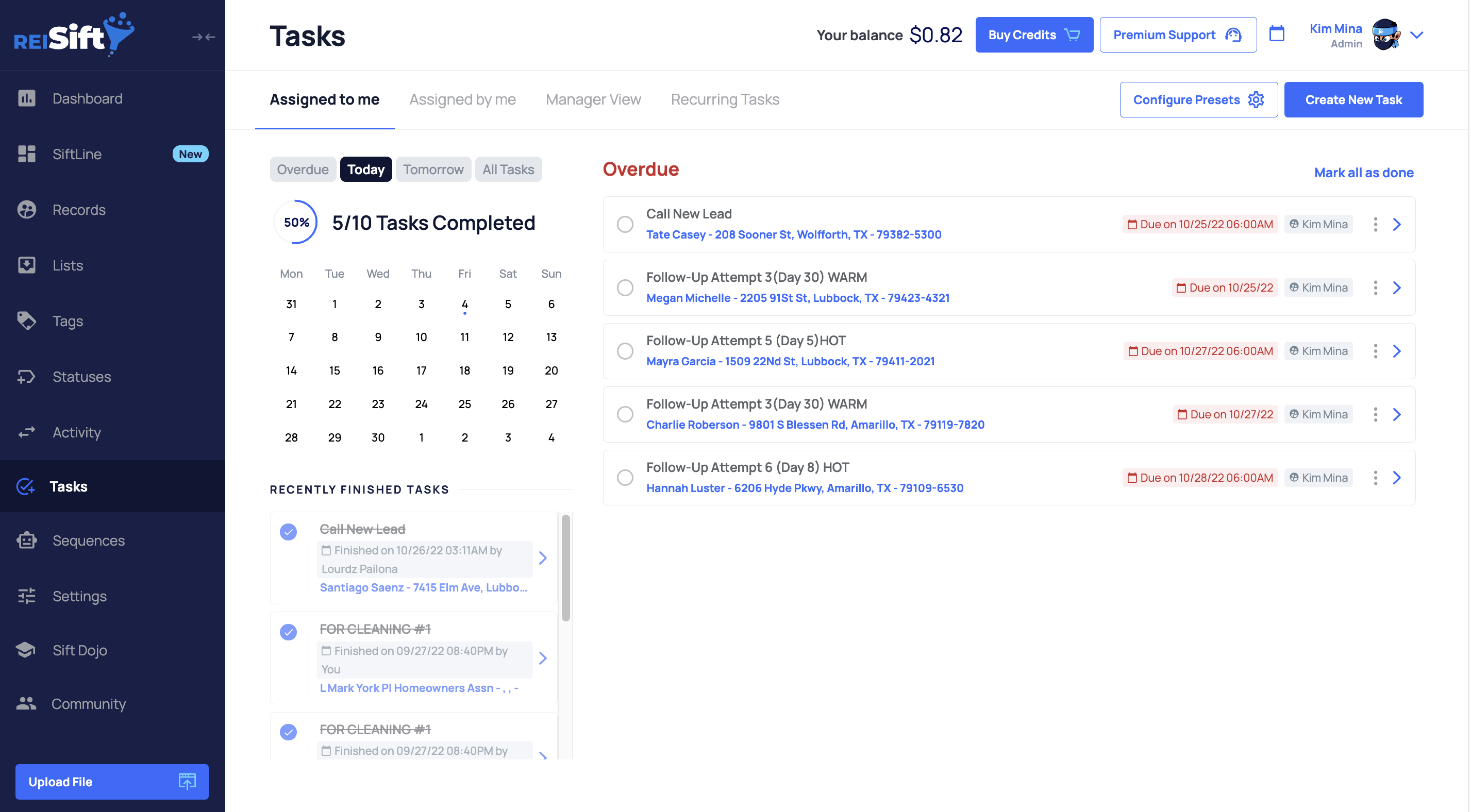Switch to the Manager View tab
Image resolution: width=1471 pixels, height=812 pixels.
tap(593, 99)
